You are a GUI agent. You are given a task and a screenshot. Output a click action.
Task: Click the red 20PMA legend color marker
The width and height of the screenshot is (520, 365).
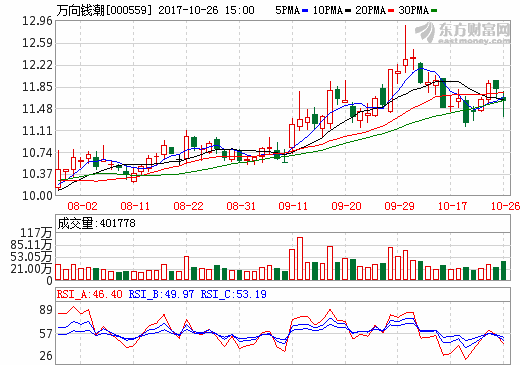point(391,11)
